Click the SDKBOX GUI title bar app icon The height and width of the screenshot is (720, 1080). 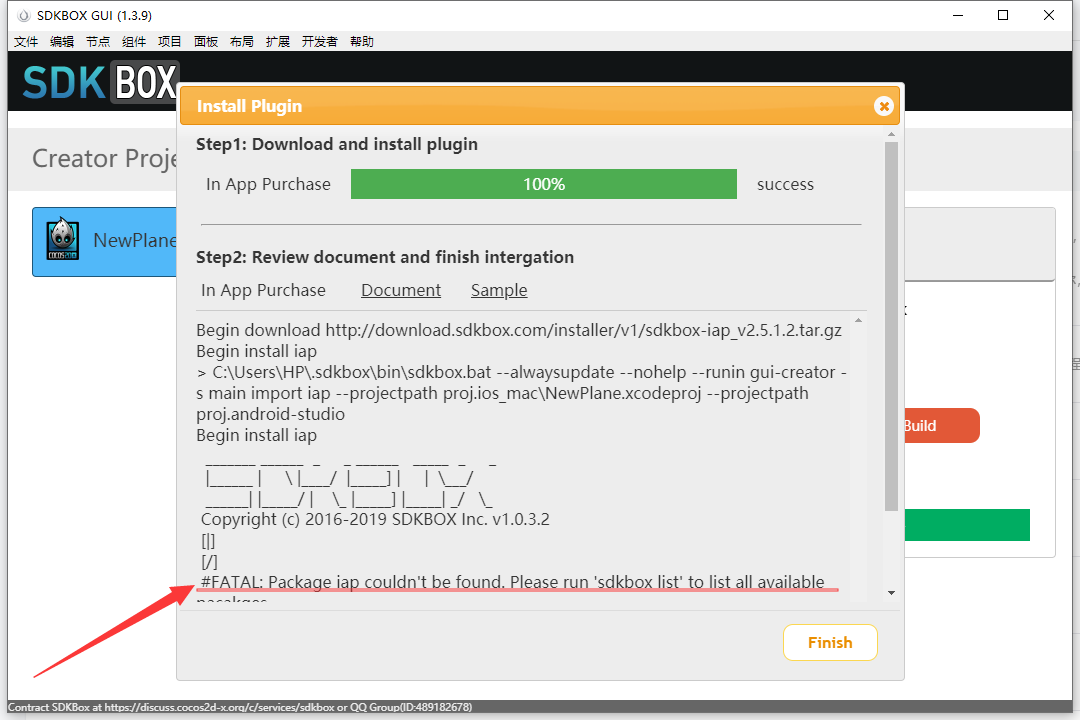(x=24, y=15)
